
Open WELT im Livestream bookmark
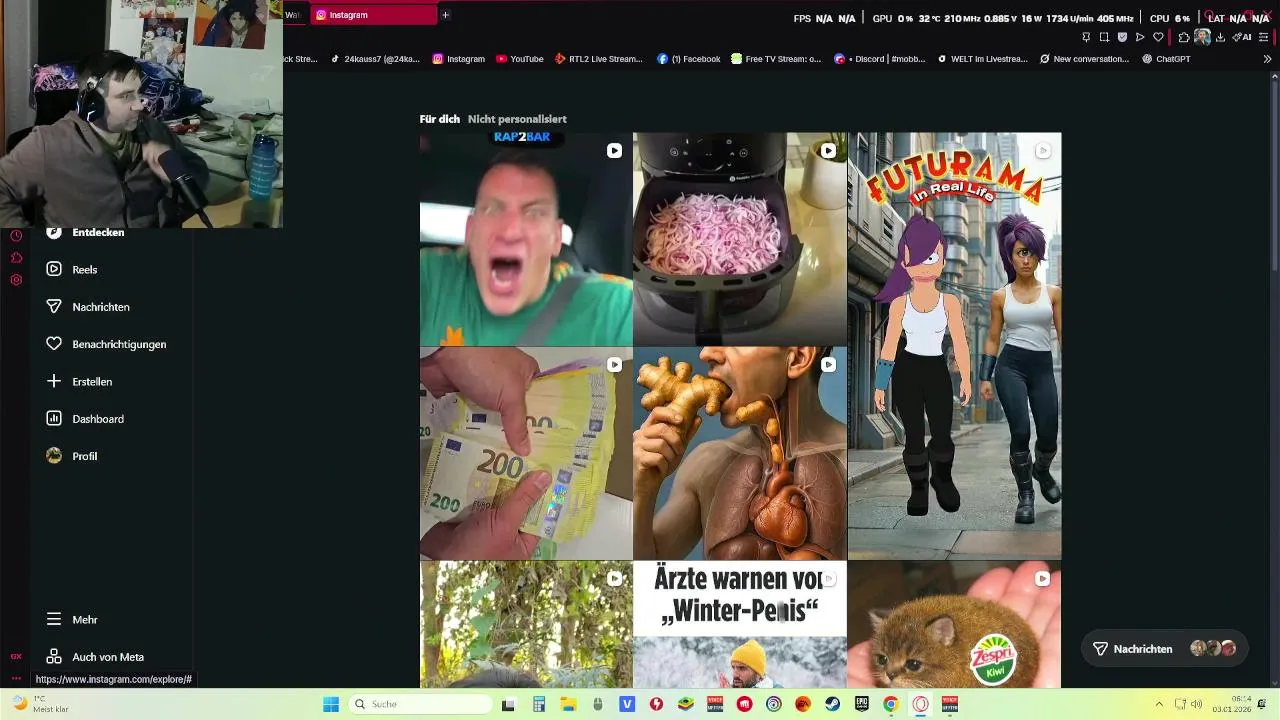983,59
